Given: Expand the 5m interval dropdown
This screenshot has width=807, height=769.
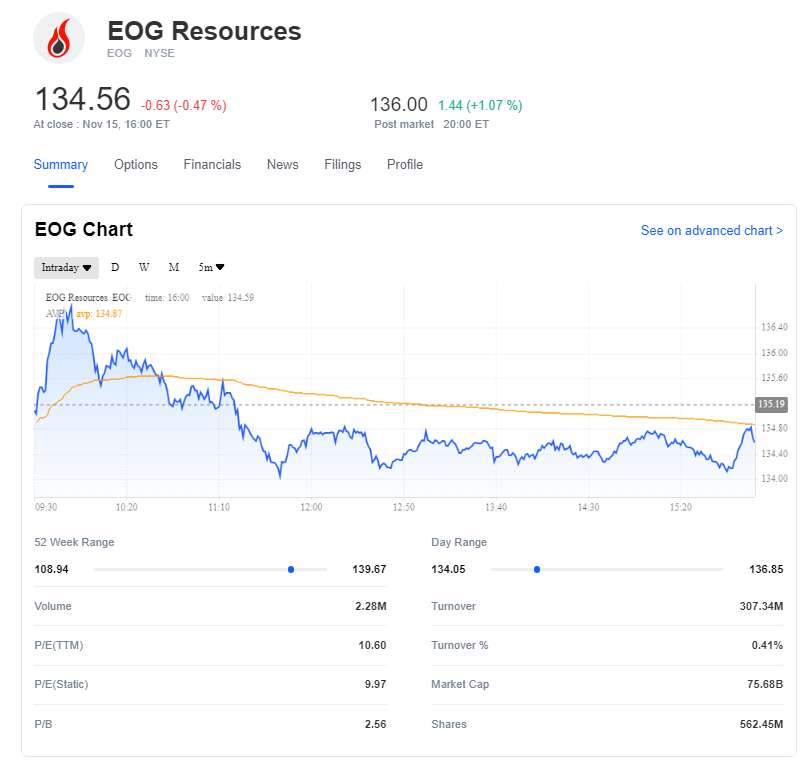Looking at the screenshot, I should 211,267.
